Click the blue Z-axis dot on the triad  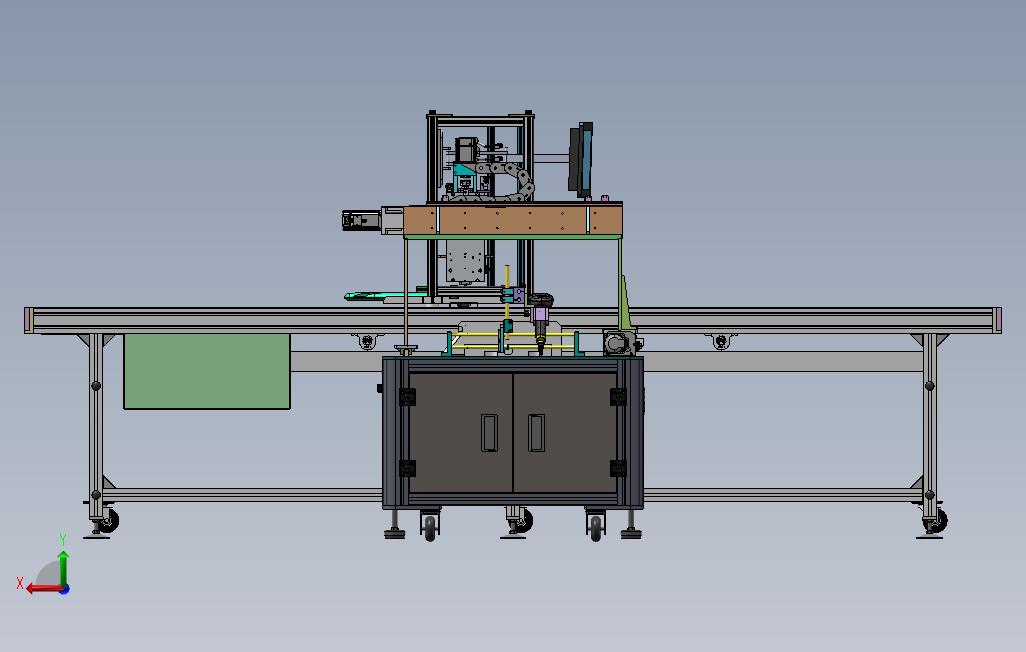coord(65,590)
